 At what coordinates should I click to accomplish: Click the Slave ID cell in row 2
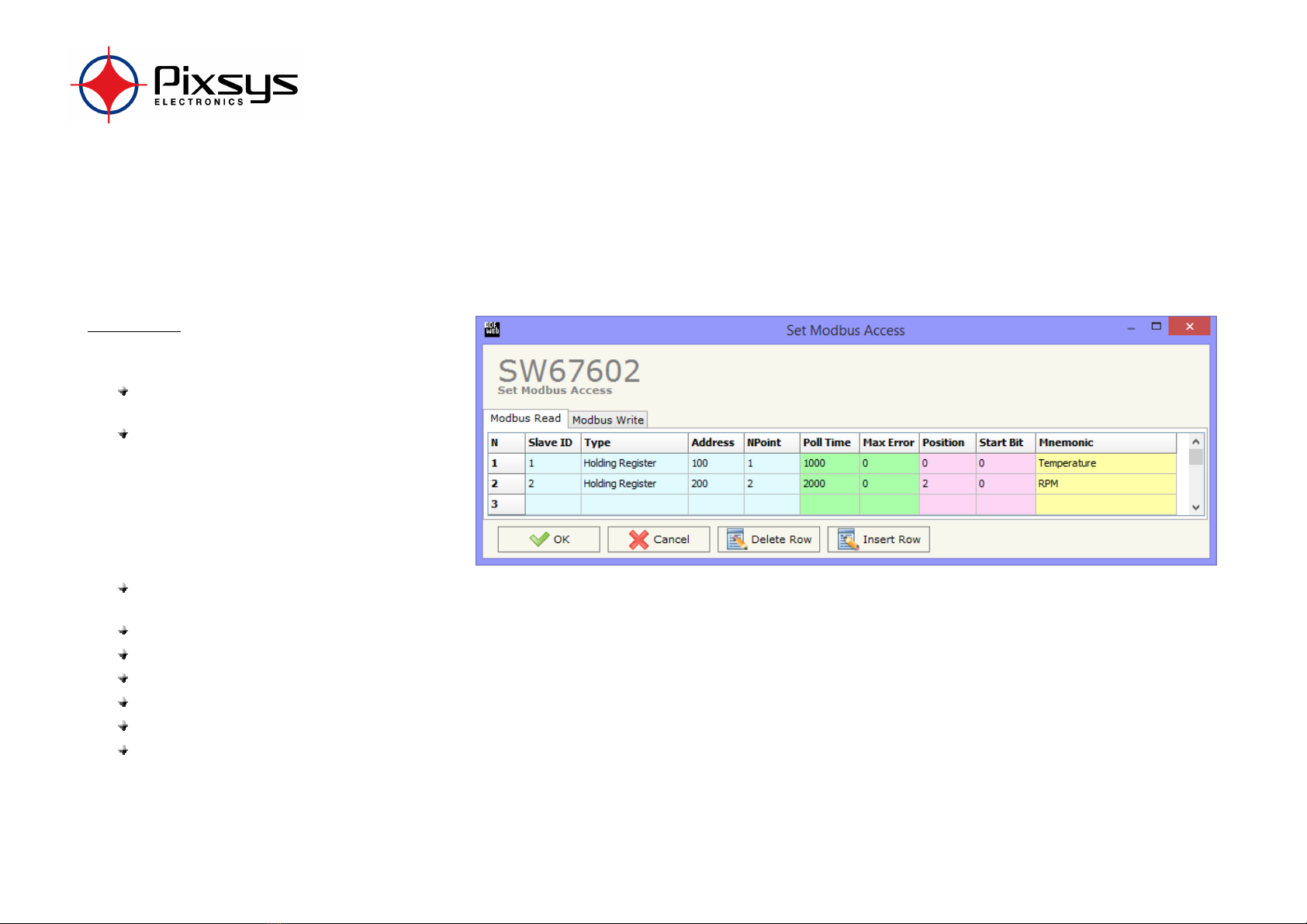click(x=553, y=483)
